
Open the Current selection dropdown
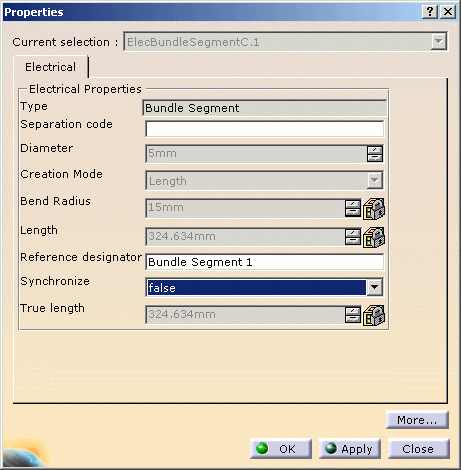click(438, 42)
